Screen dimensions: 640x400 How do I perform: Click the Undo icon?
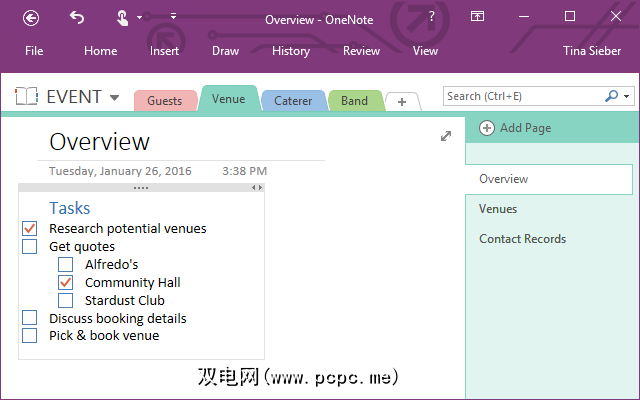pyautogui.click(x=77, y=18)
